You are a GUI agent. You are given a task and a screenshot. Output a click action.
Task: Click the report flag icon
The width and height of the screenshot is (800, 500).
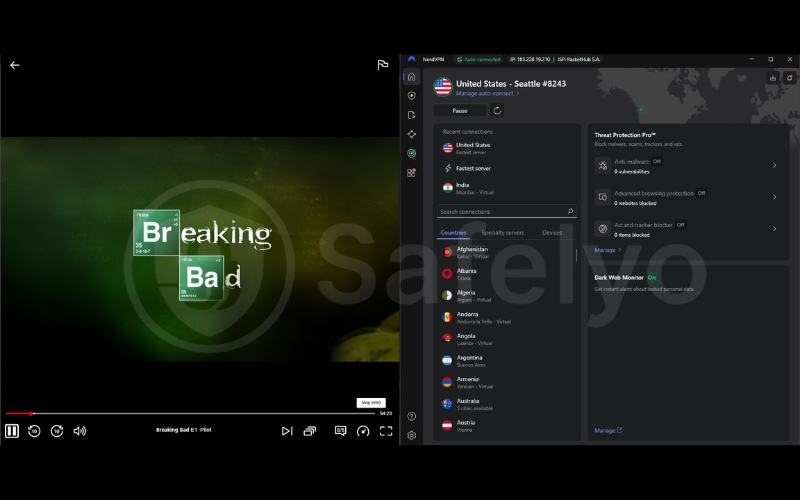pyautogui.click(x=383, y=65)
